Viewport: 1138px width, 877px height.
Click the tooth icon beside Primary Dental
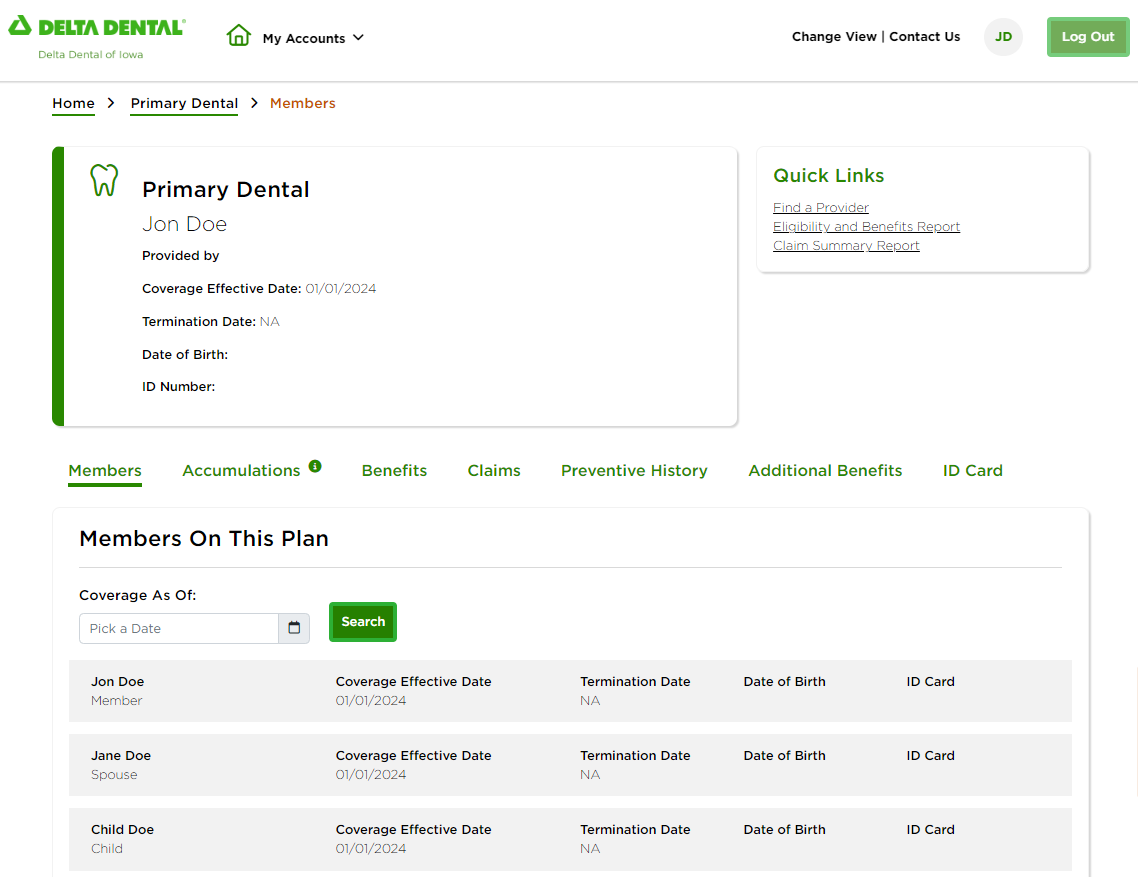pos(104,180)
